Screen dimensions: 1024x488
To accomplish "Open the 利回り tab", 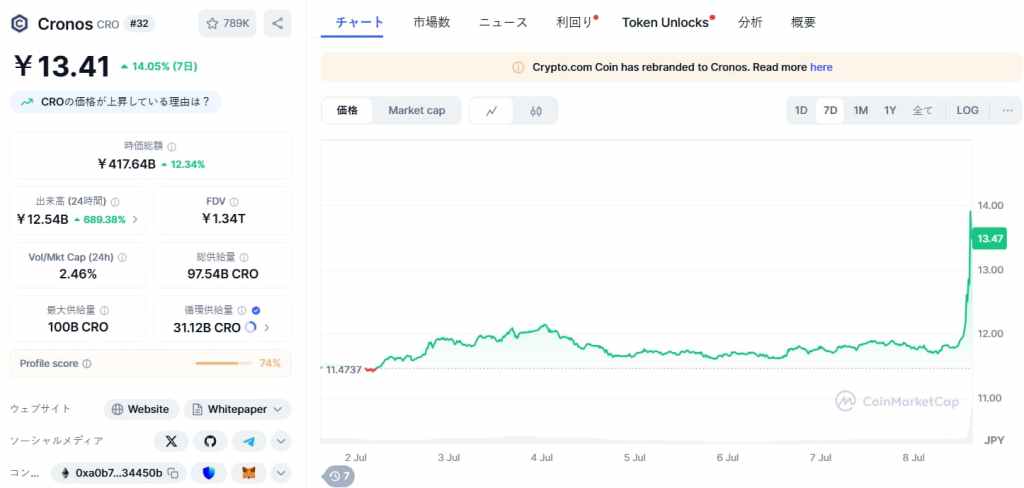I will tap(576, 22).
